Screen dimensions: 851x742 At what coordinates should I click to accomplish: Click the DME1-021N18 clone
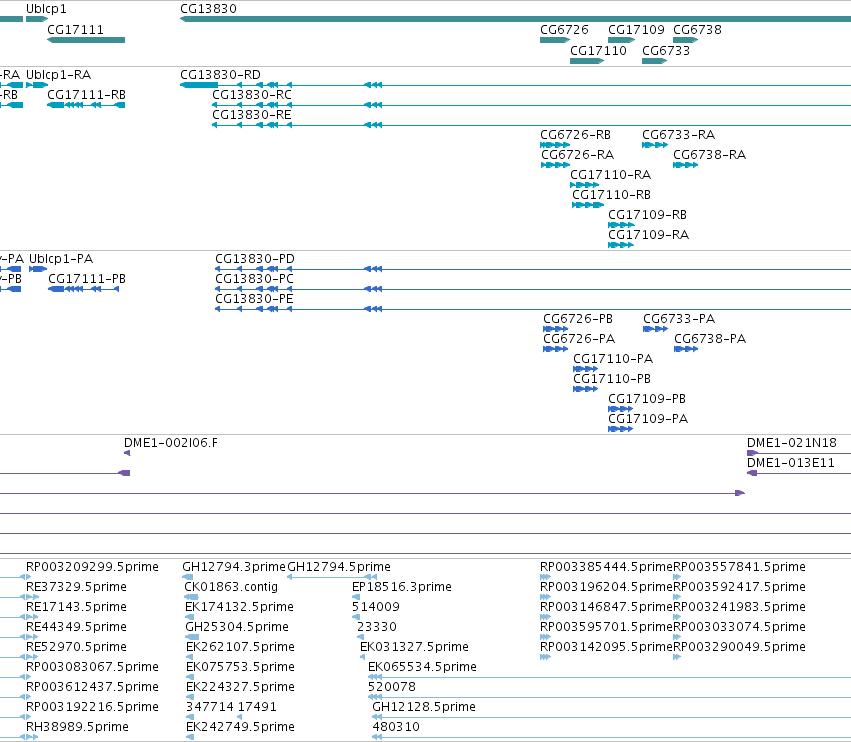coord(799,453)
